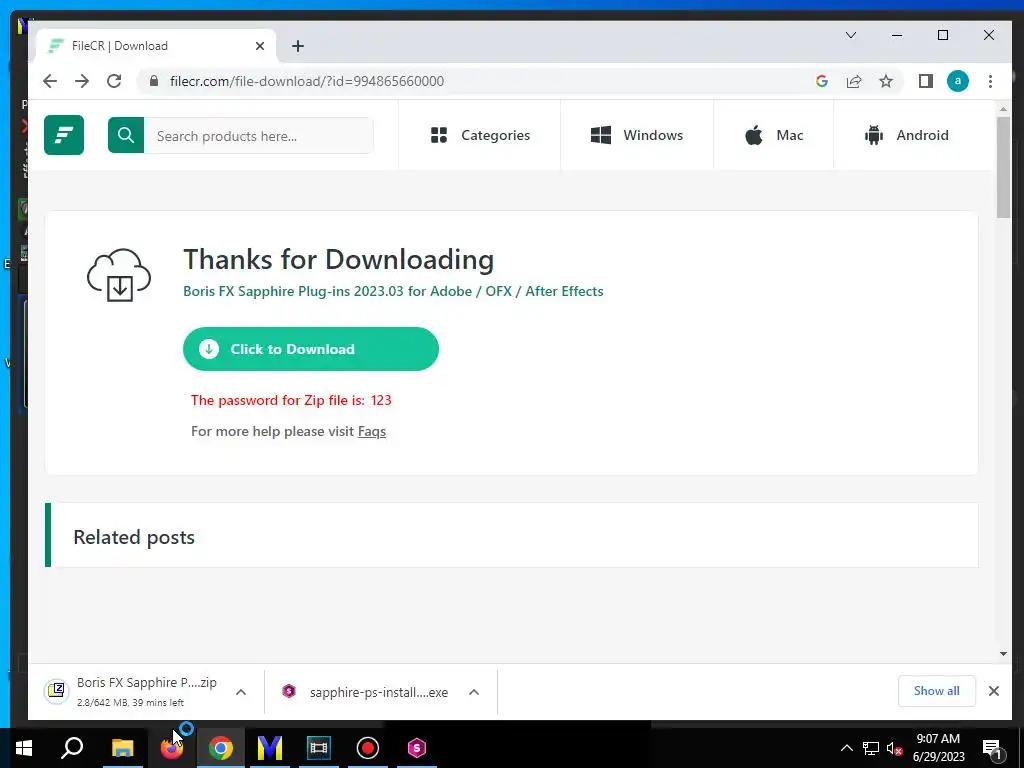Screen dimensions: 1024x768
Task: Click the lock site info icon
Action: click(154, 81)
